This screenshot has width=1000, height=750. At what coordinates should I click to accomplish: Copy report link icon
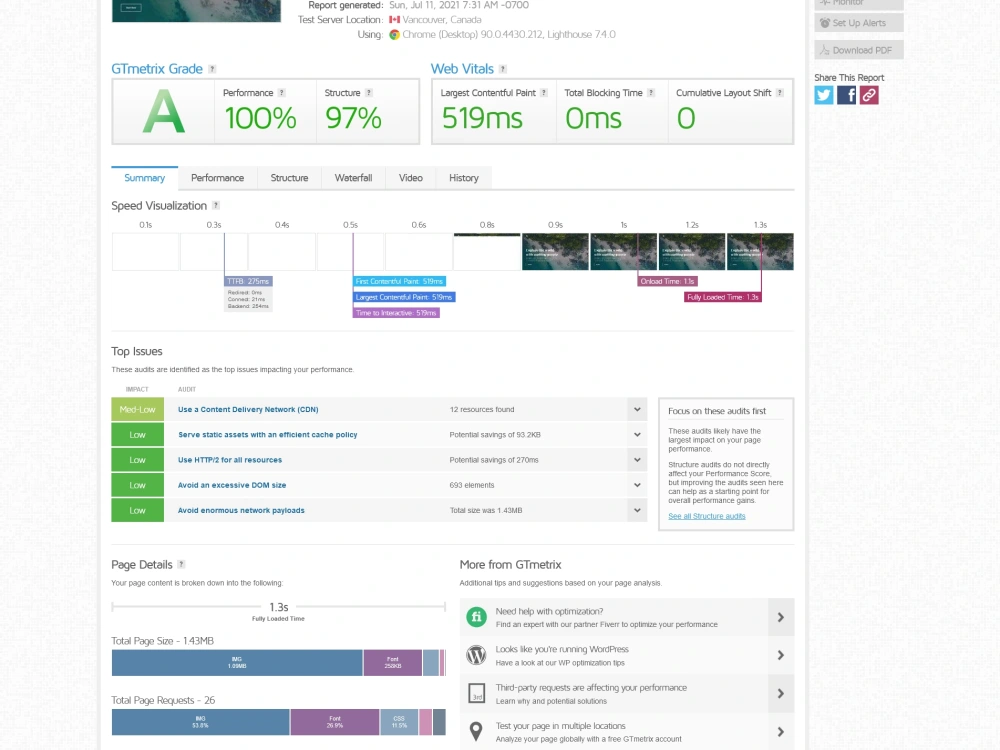click(x=869, y=95)
